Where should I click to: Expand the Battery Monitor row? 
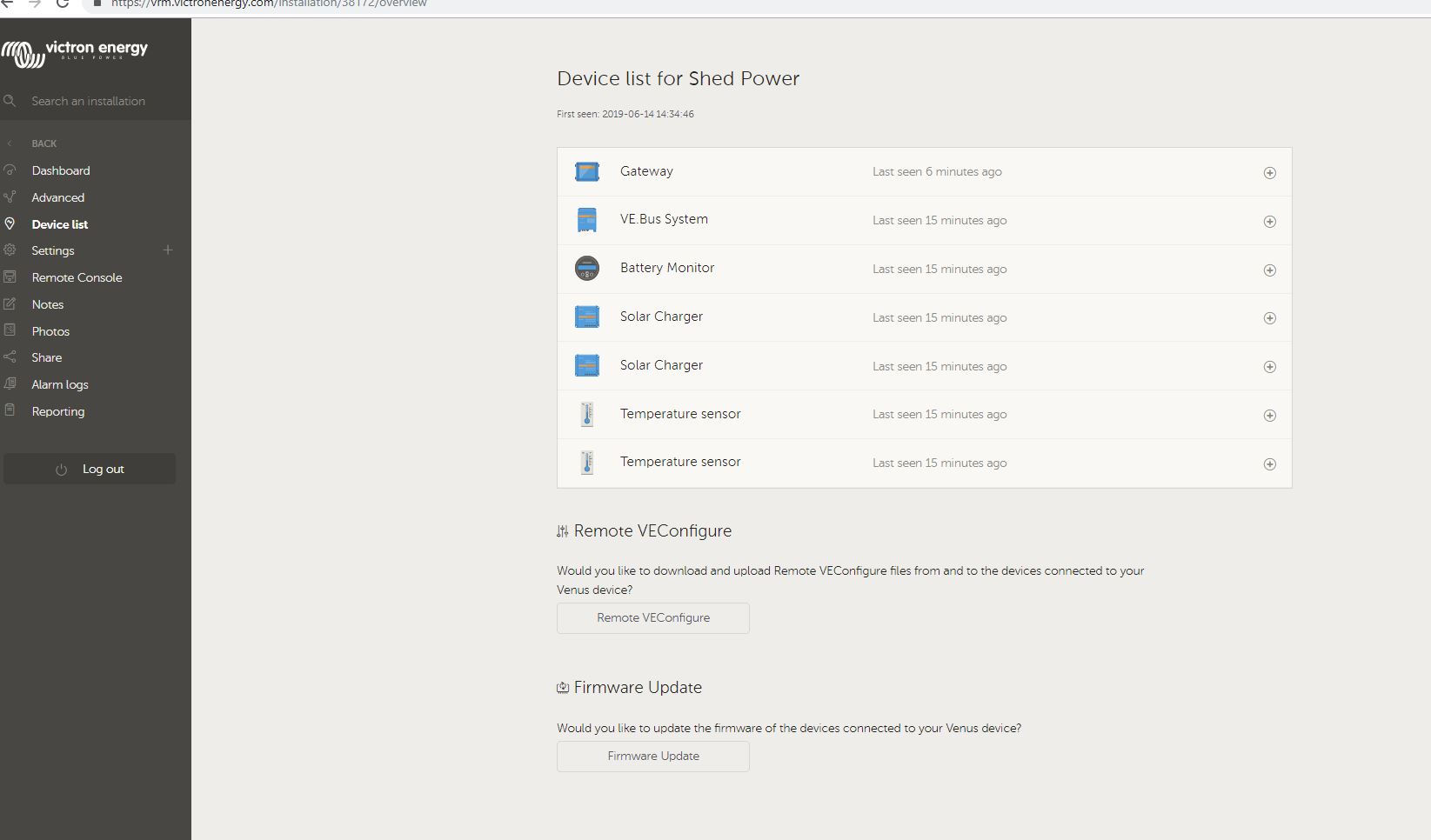[x=1270, y=270]
